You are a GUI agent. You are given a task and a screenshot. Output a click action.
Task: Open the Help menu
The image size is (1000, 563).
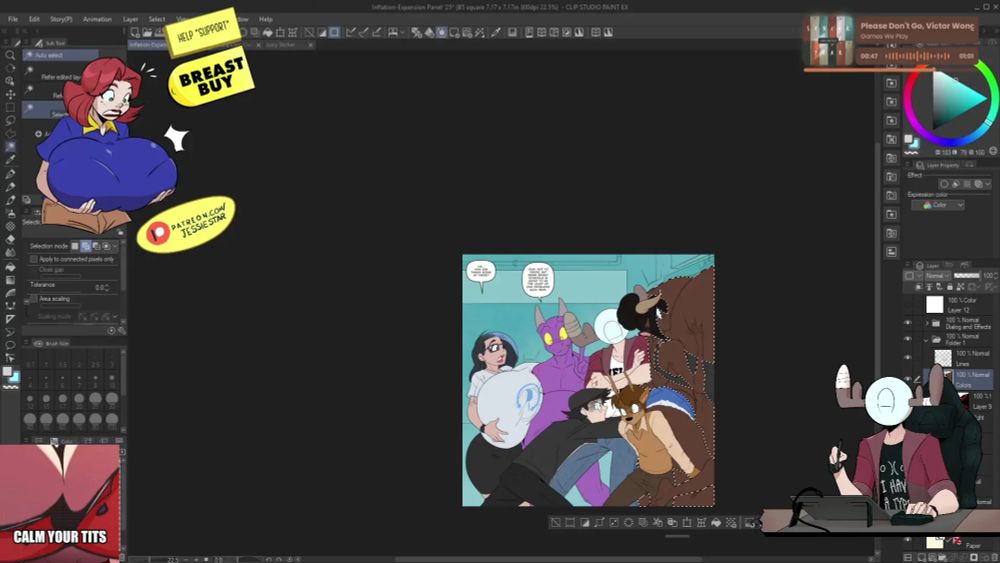266,19
